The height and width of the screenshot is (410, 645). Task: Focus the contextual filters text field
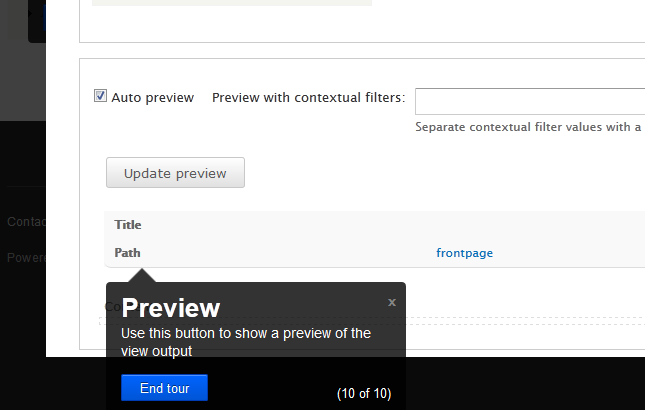pos(530,101)
